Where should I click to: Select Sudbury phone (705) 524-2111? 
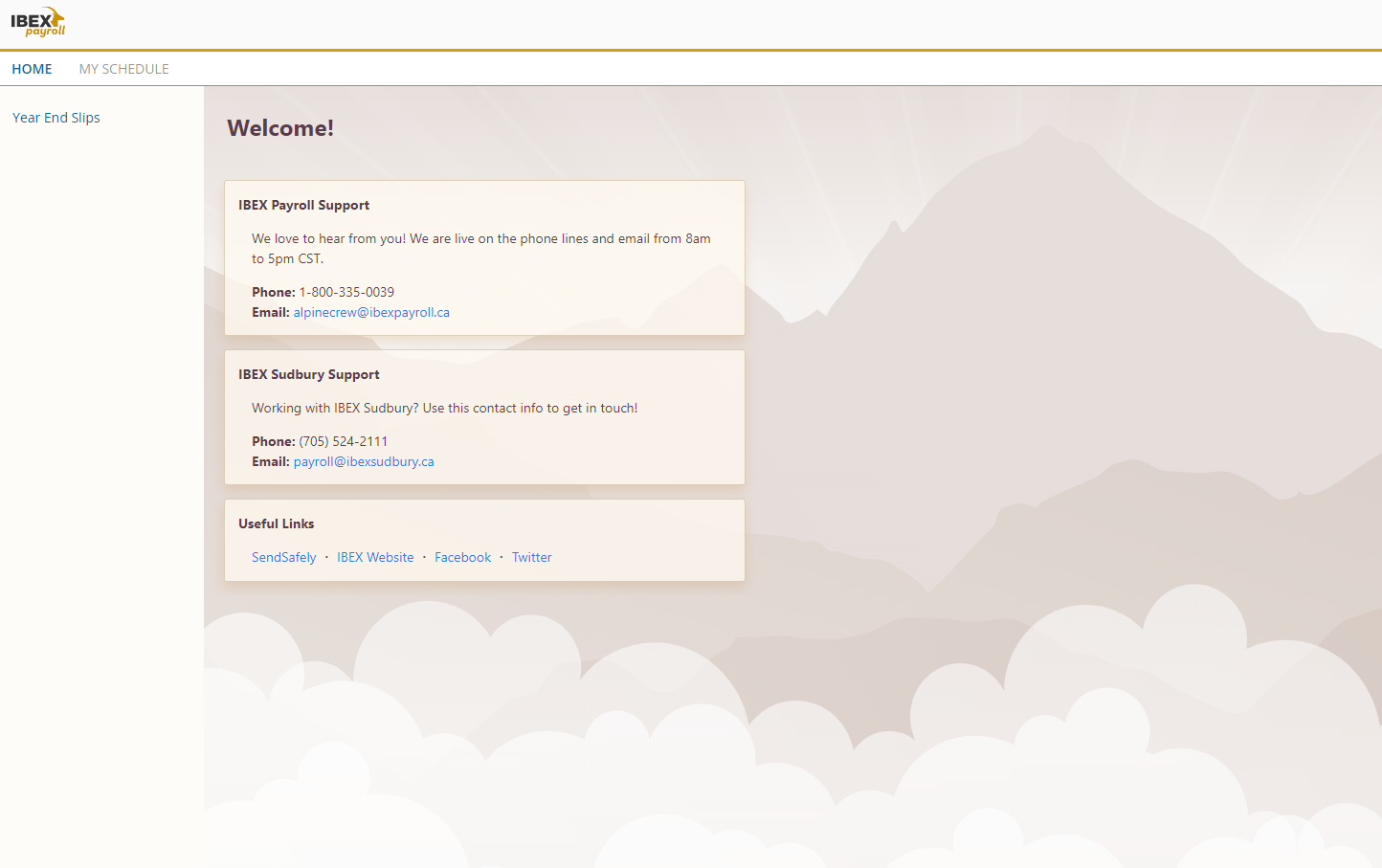pyautogui.click(x=344, y=441)
